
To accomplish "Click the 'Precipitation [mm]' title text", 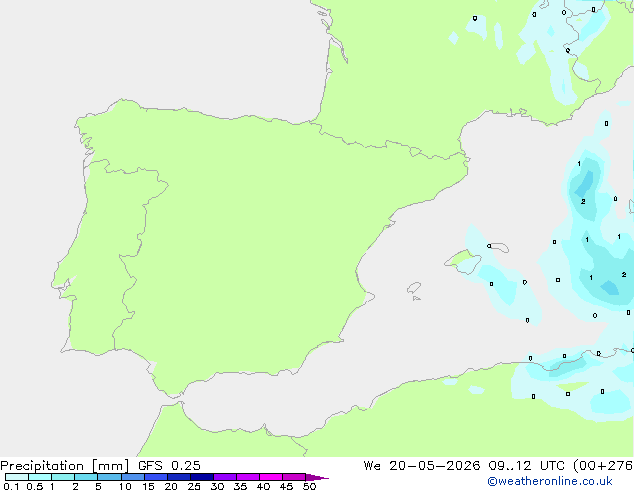I will click(x=65, y=466).
